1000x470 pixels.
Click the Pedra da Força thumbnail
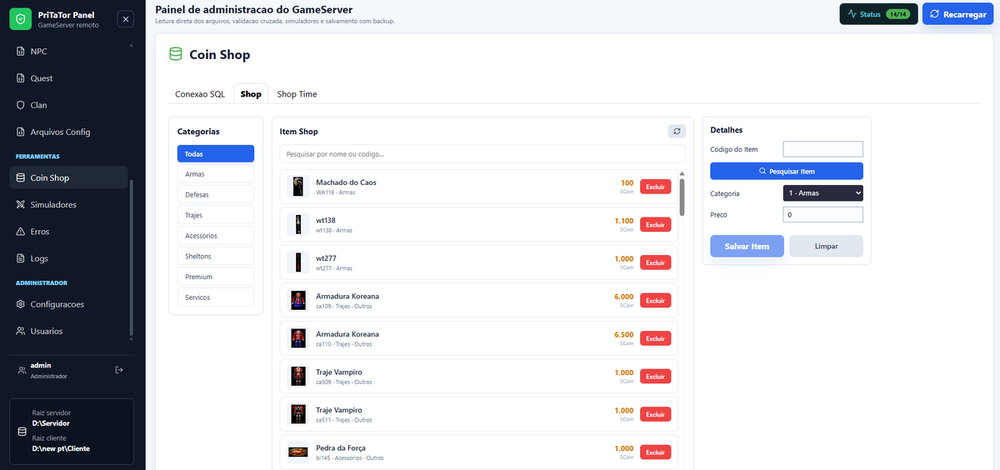click(x=298, y=452)
